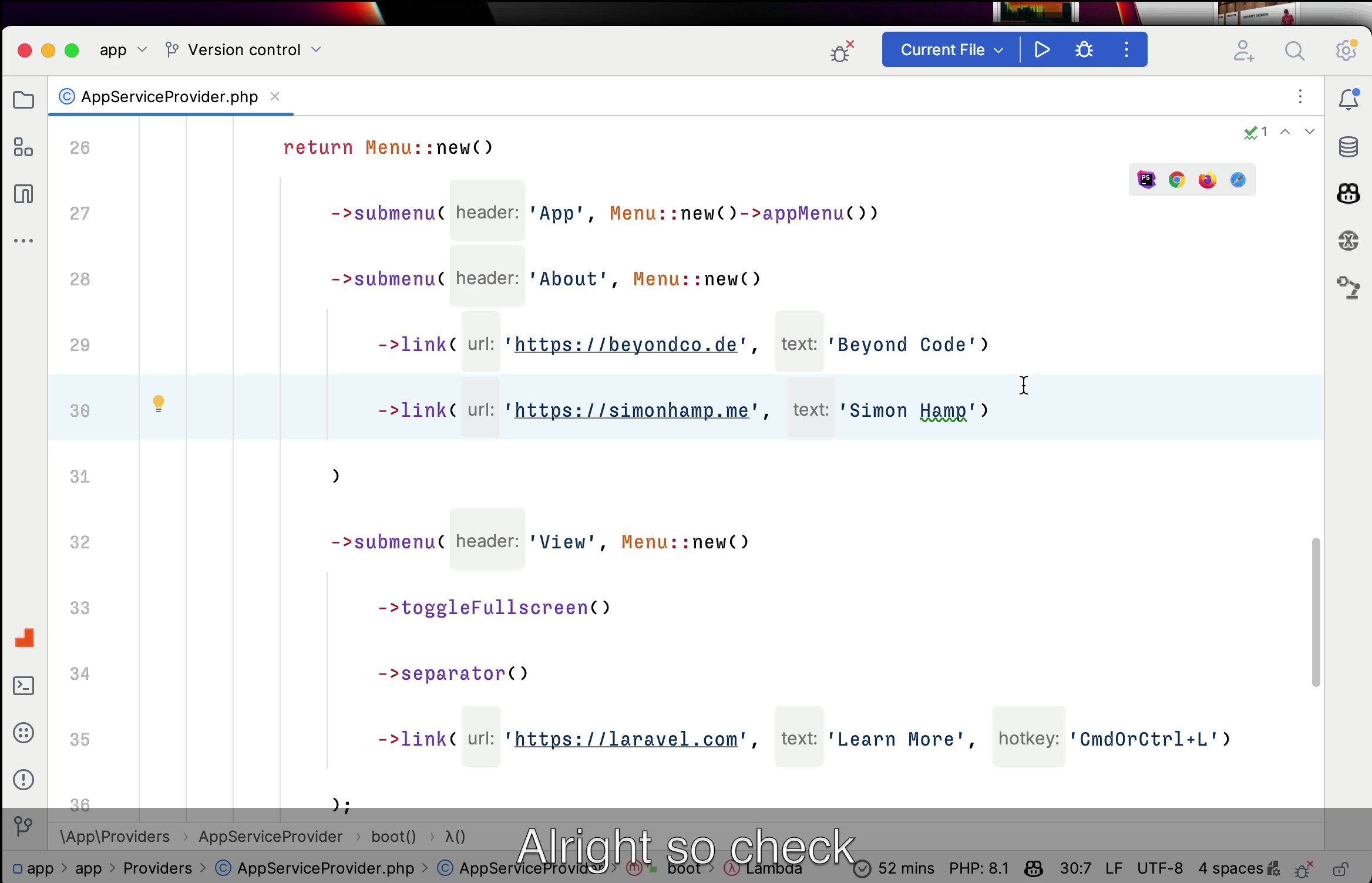The image size is (1372, 883).
Task: Toggle read-only lock icon in status bar
Action: [x=1340, y=868]
